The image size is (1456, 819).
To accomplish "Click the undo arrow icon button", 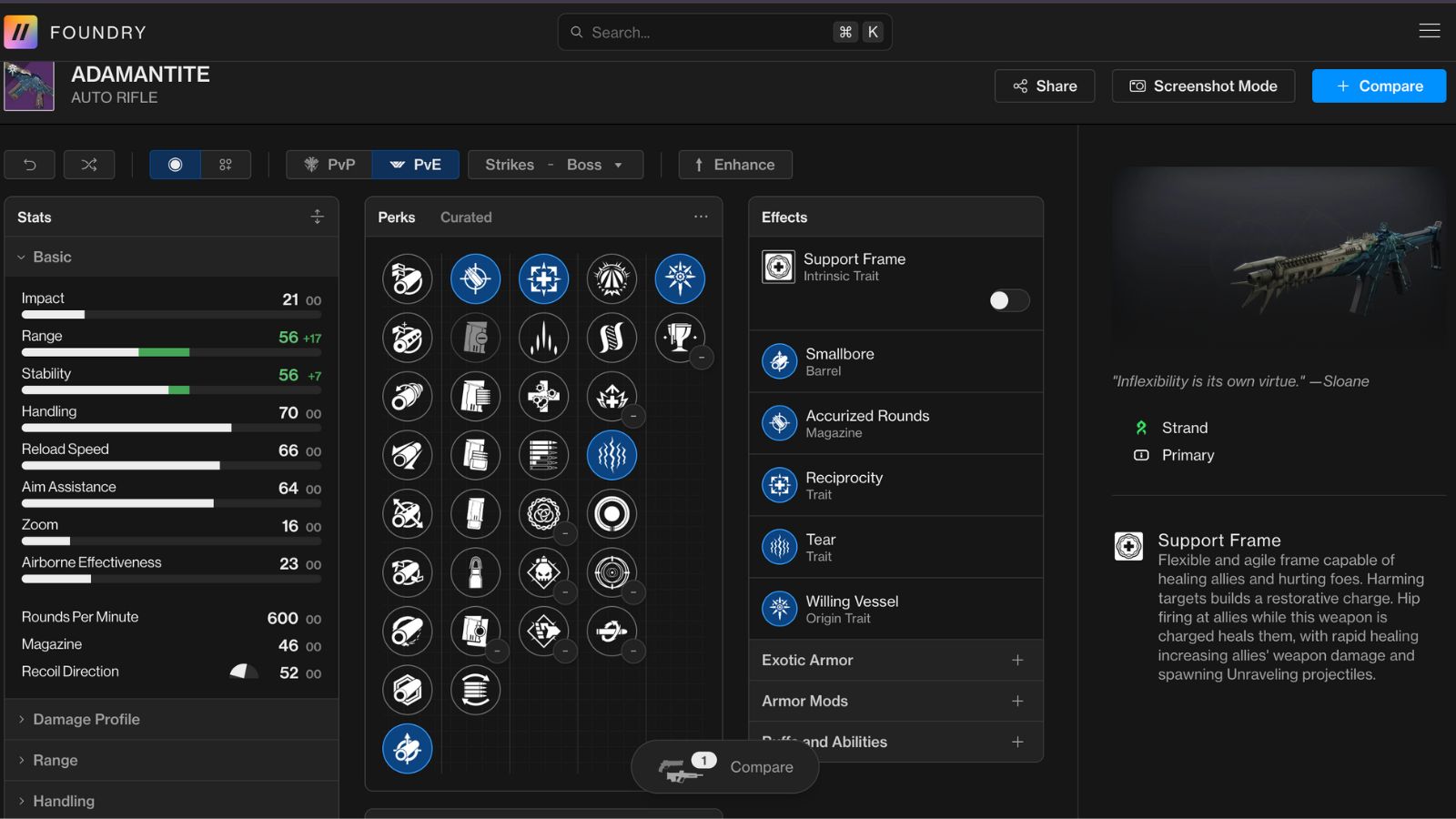I will click(x=29, y=165).
